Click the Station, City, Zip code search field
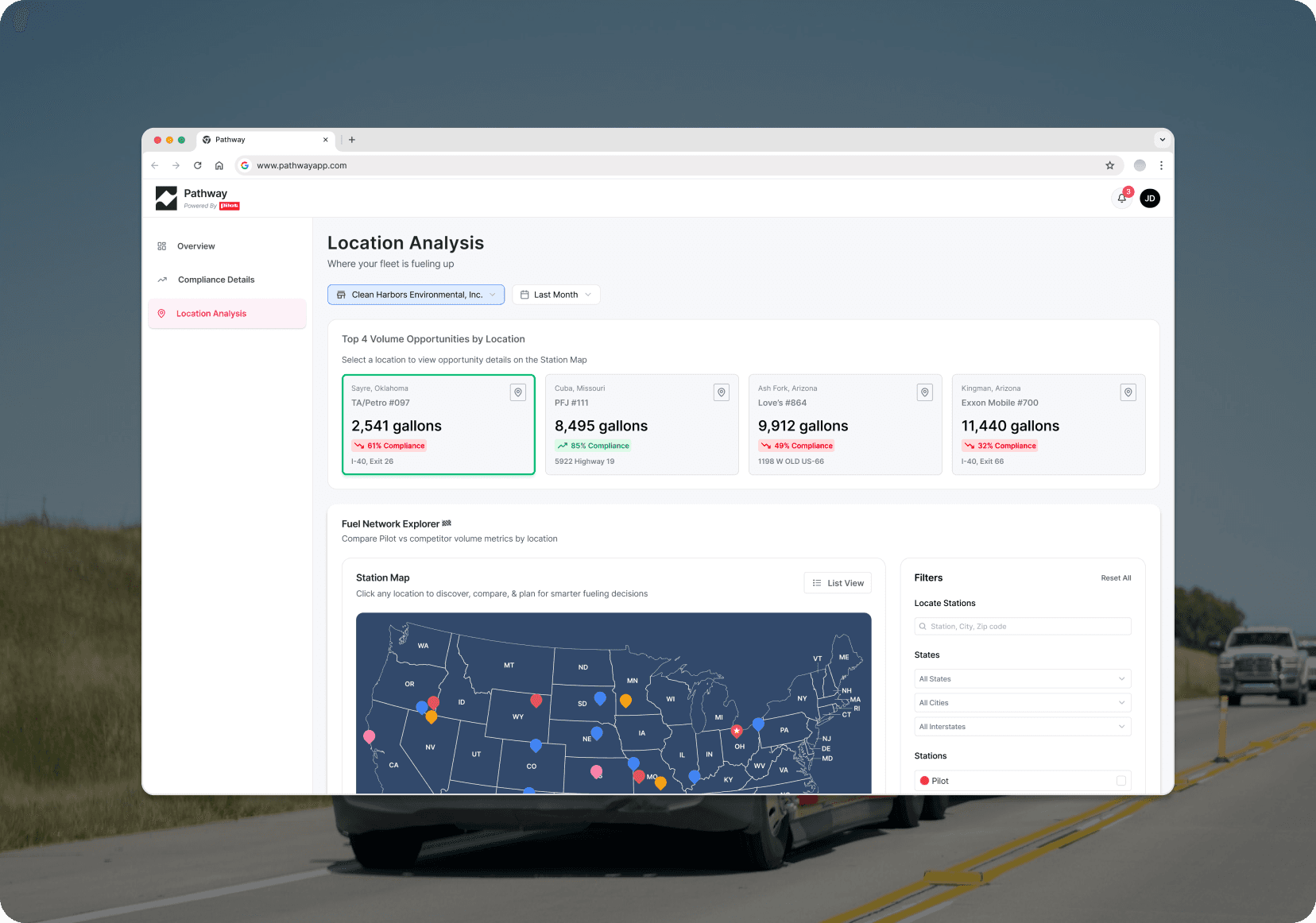 point(1022,627)
